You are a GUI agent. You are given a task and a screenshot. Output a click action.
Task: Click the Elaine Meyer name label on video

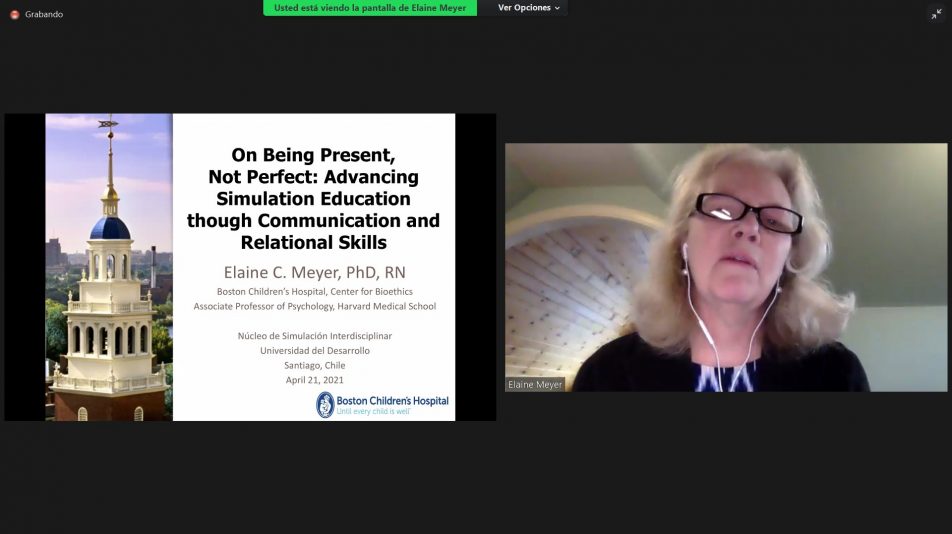tap(535, 384)
